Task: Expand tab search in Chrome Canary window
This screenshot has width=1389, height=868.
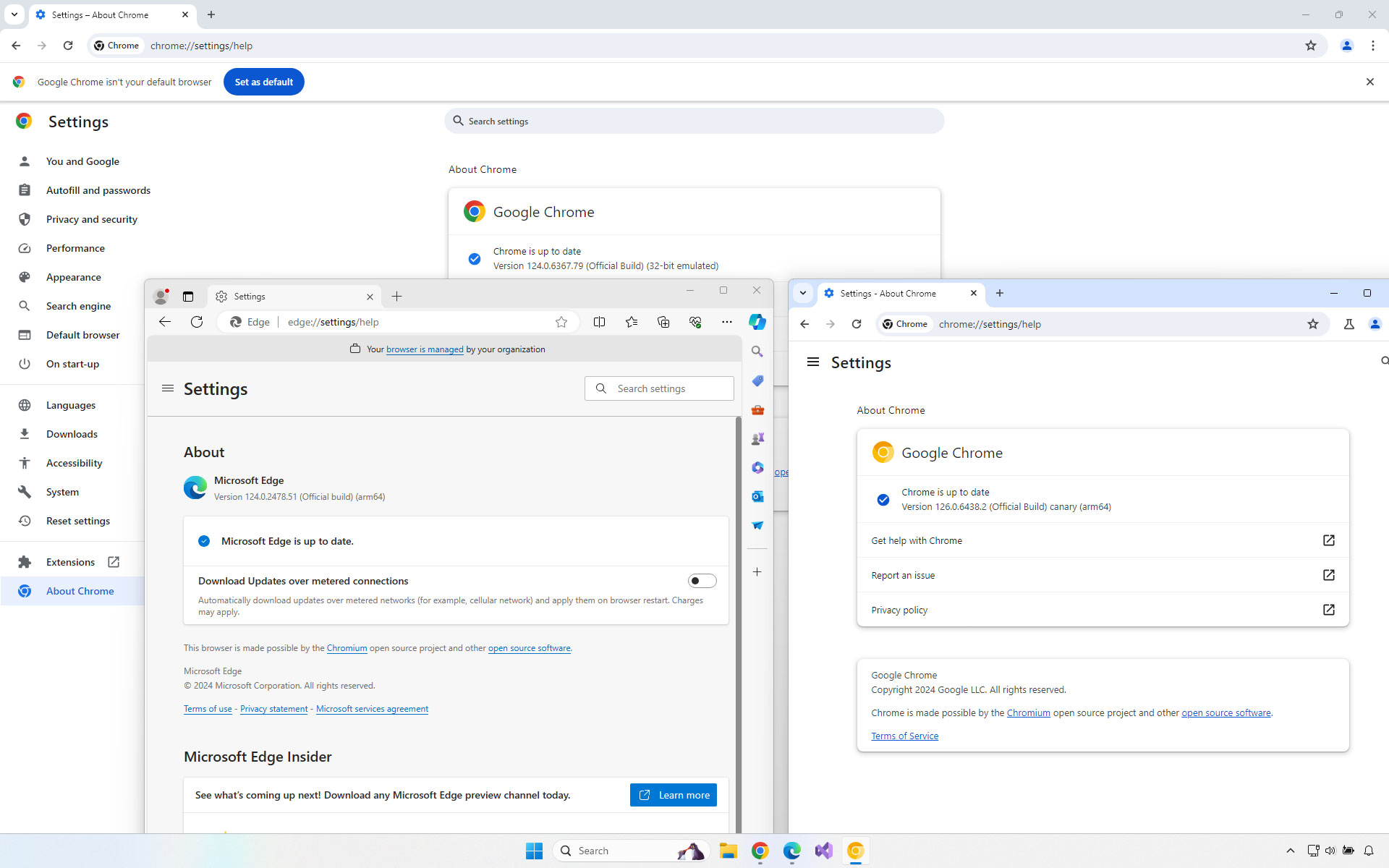Action: (x=803, y=293)
